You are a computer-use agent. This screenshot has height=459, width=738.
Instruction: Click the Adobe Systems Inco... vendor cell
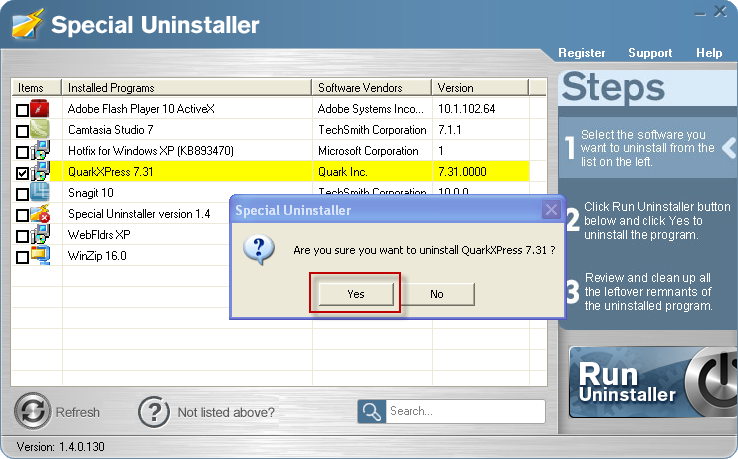[371, 109]
